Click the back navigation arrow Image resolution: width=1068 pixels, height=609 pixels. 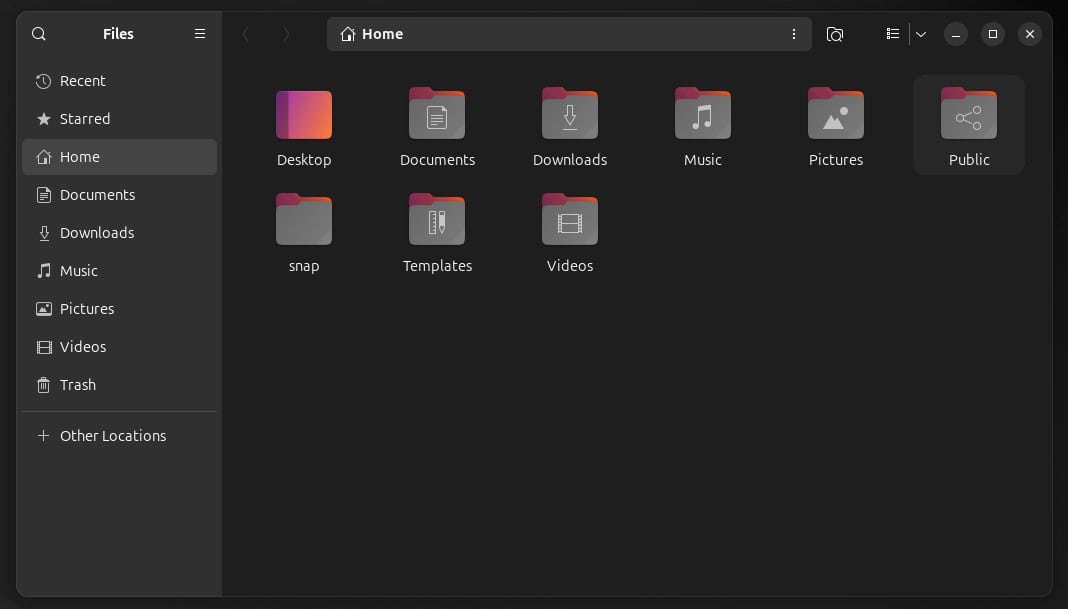coord(246,33)
